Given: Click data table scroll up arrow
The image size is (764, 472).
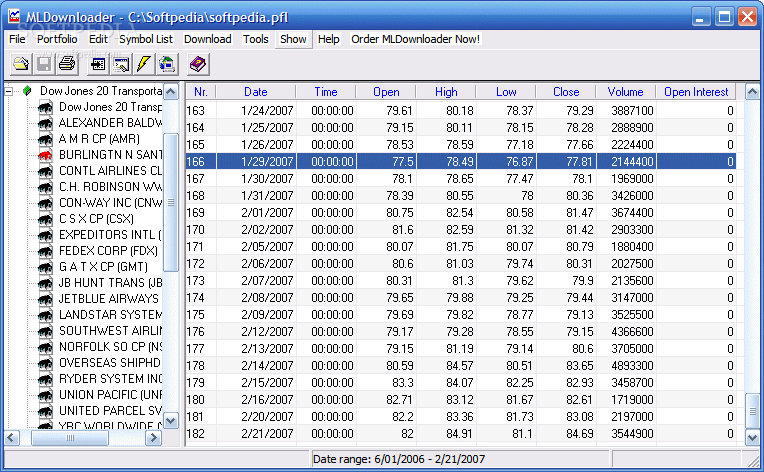Looking at the screenshot, I should 752,92.
